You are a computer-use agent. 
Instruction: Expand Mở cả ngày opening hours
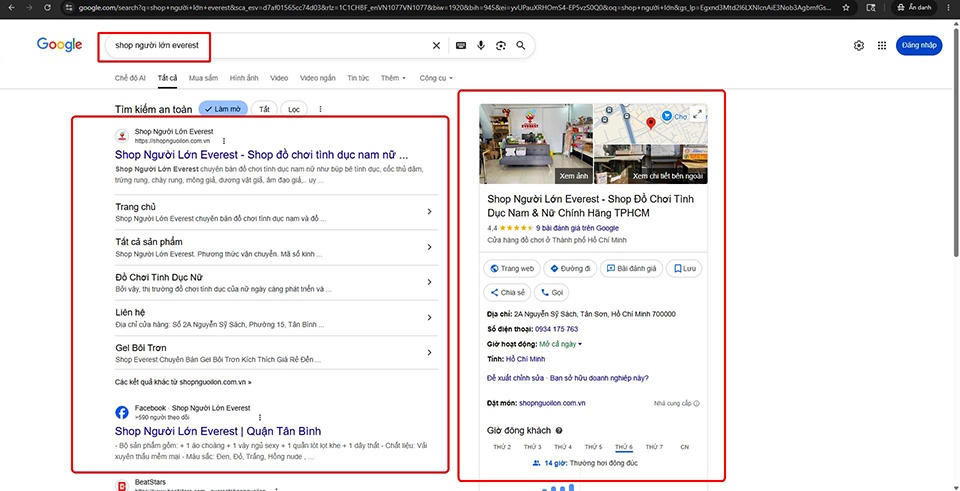click(560, 344)
